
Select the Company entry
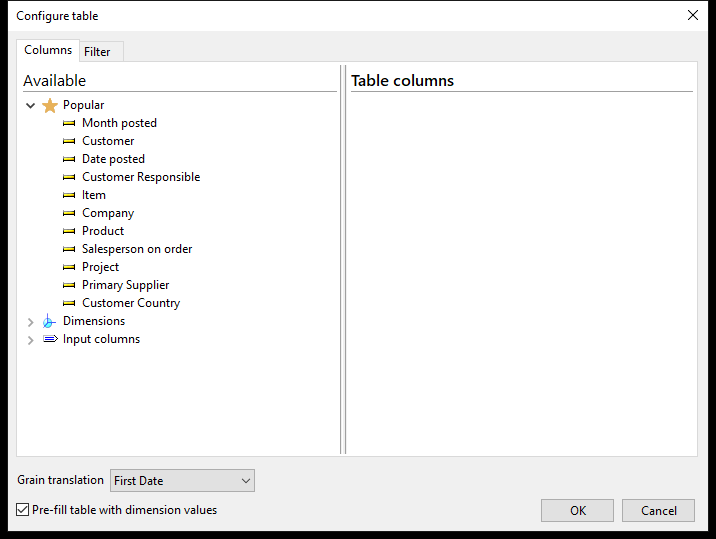tap(108, 213)
